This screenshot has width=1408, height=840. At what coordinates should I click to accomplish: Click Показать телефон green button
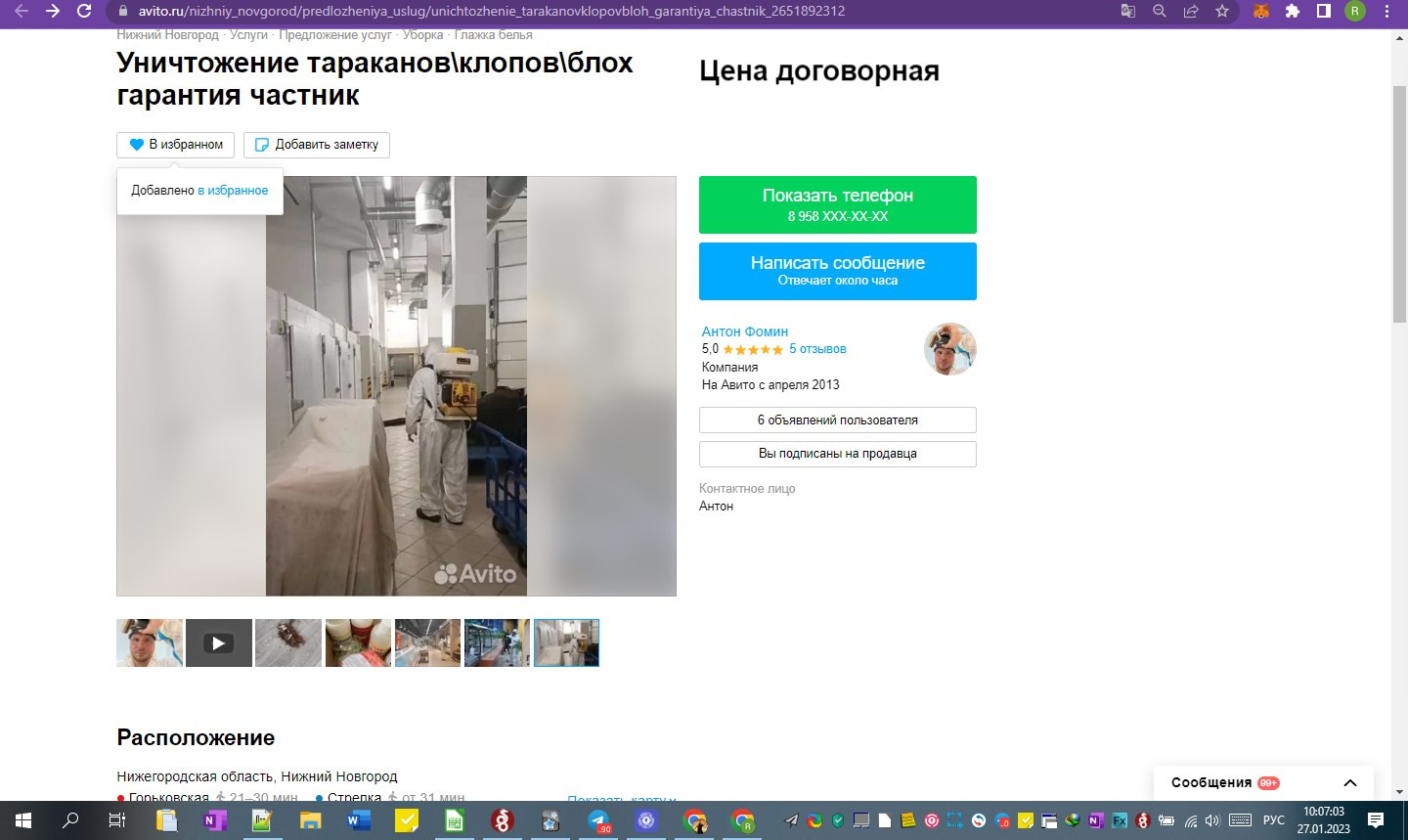pos(838,204)
